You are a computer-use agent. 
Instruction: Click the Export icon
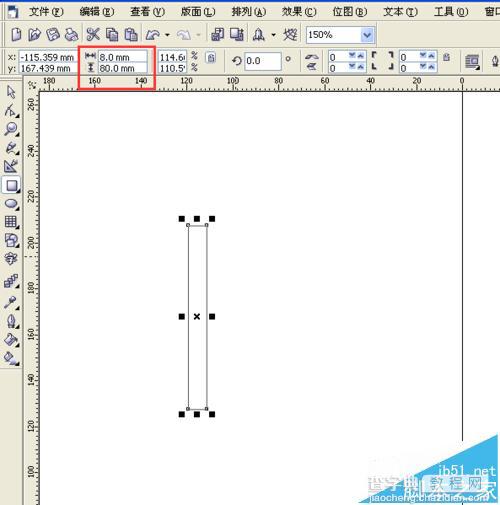click(237, 34)
